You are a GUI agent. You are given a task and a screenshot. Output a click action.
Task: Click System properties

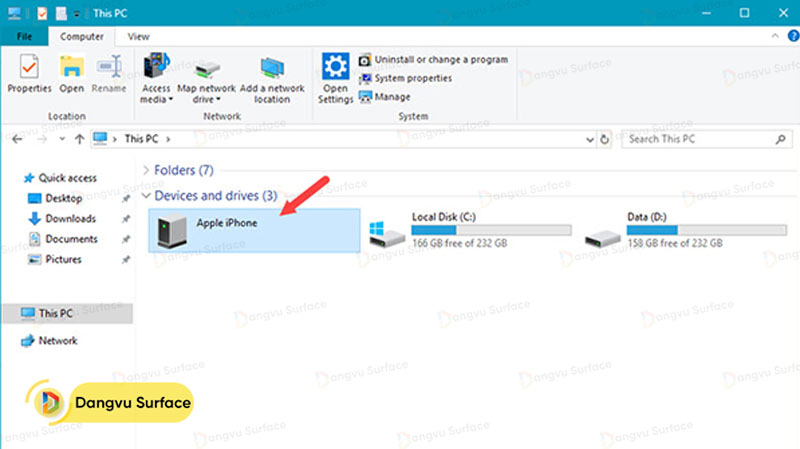pos(406,78)
